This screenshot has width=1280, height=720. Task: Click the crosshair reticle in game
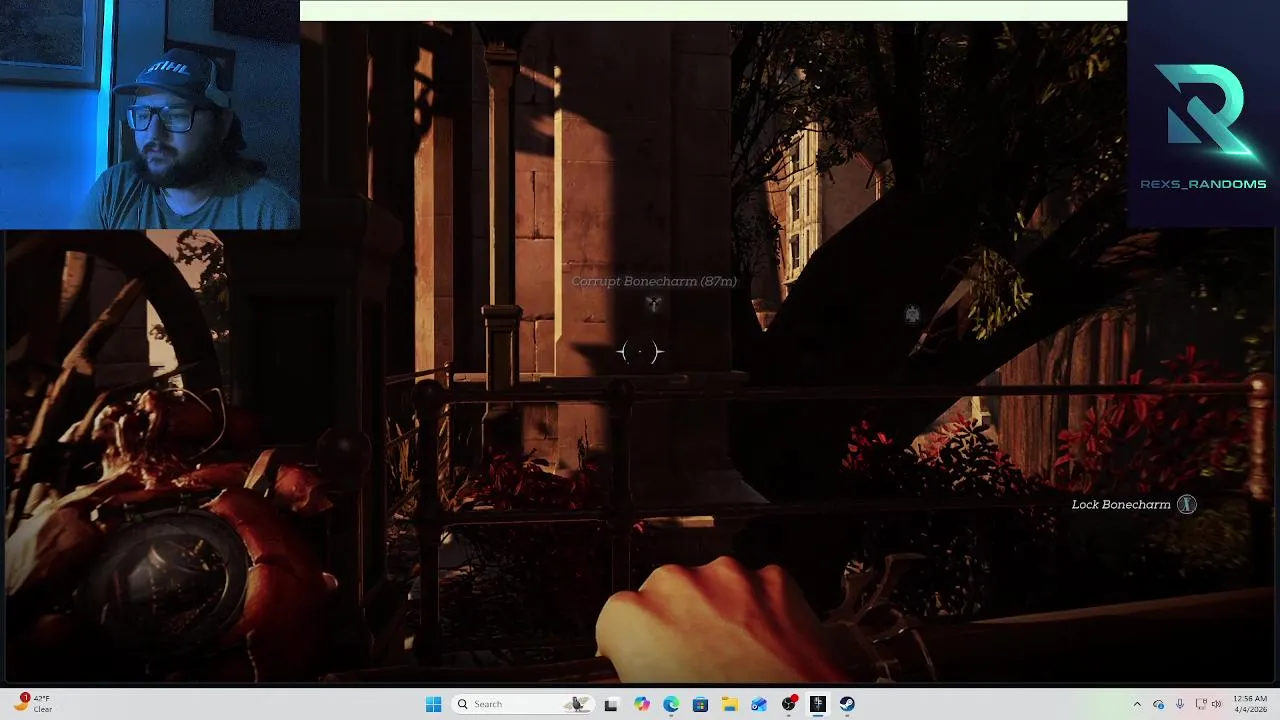click(640, 352)
